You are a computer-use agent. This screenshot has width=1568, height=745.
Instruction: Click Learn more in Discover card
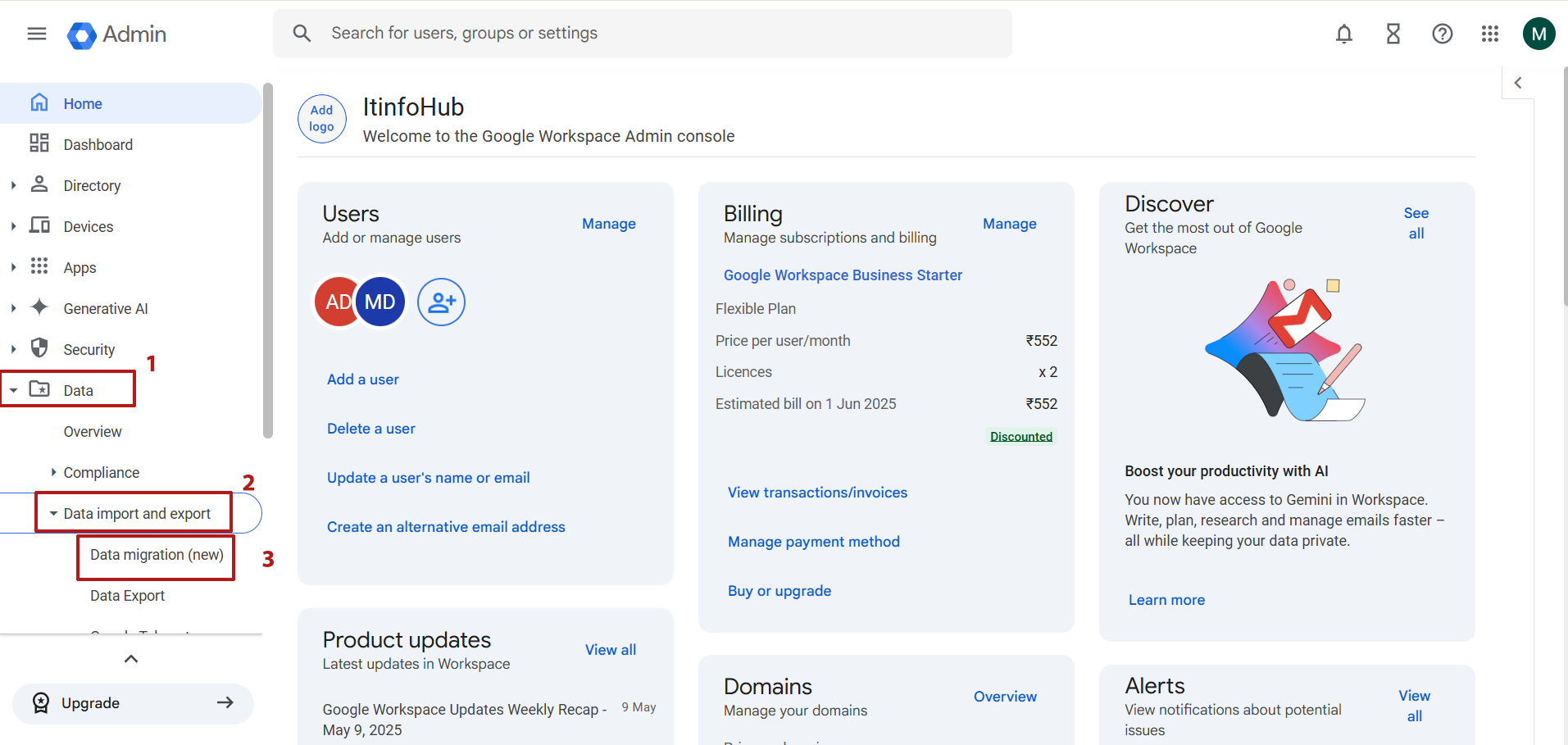tap(1167, 600)
